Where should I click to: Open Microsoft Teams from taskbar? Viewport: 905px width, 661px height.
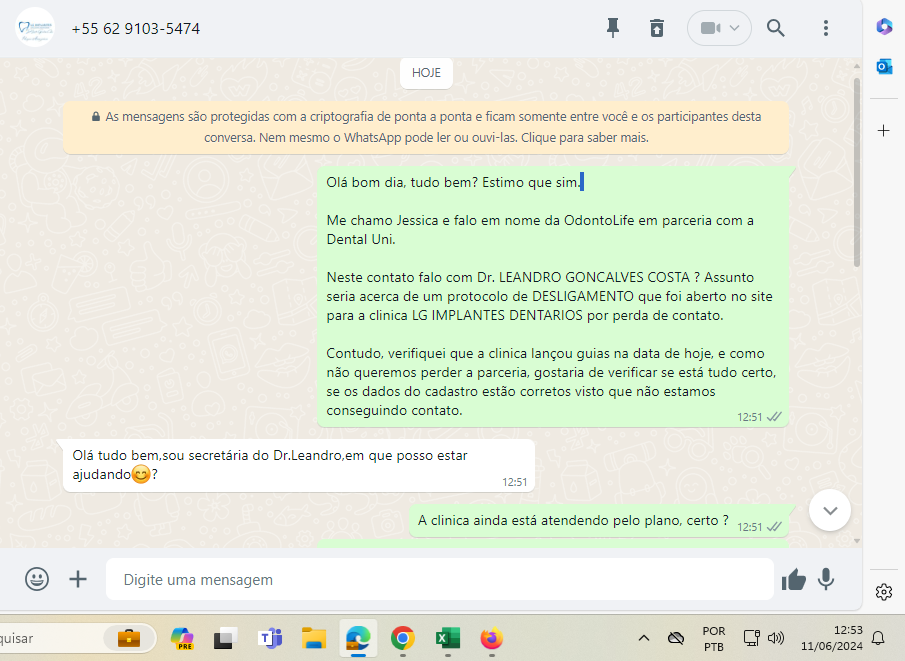click(x=270, y=638)
